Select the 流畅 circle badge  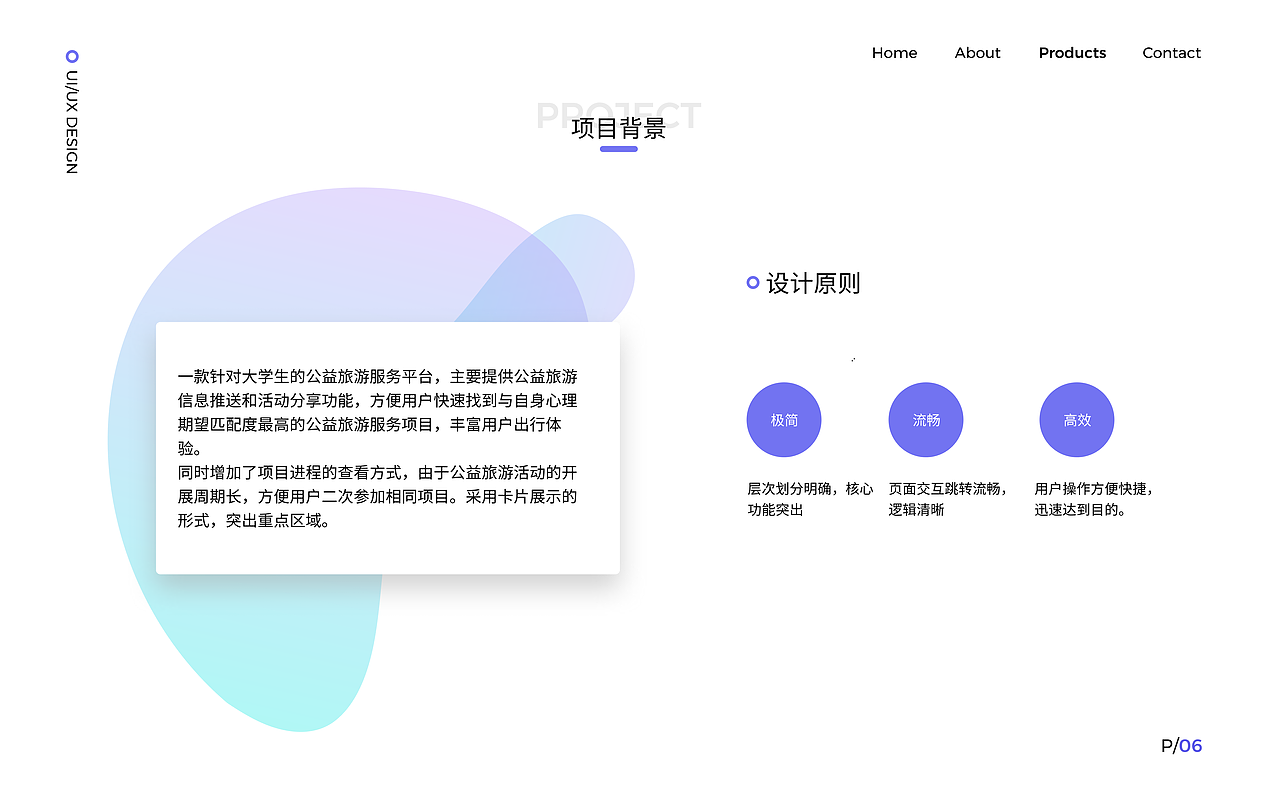tap(926, 419)
